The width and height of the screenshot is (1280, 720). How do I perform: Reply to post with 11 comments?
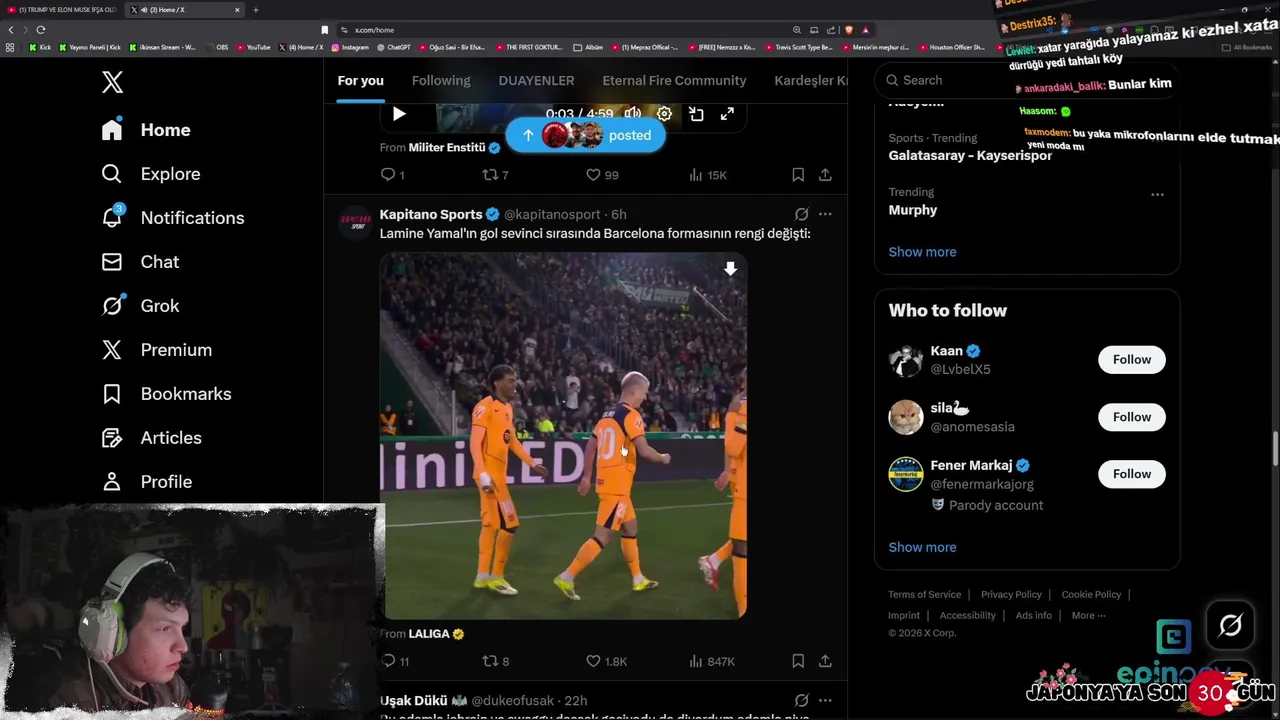tap(395, 661)
